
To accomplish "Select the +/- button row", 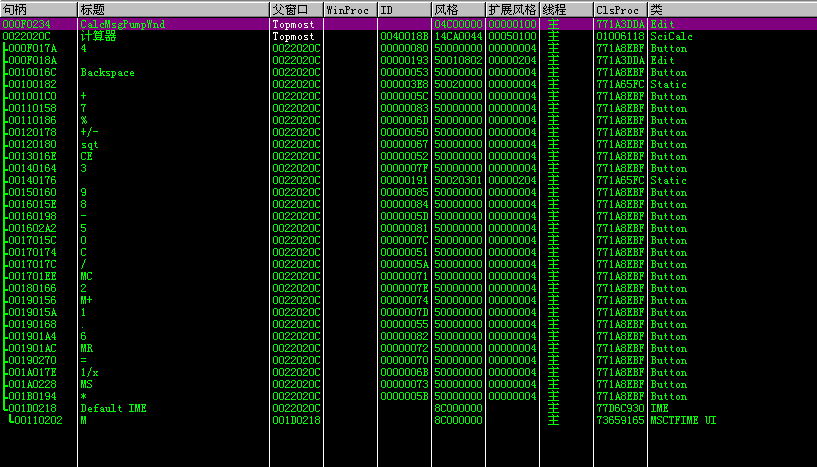I will (90, 132).
